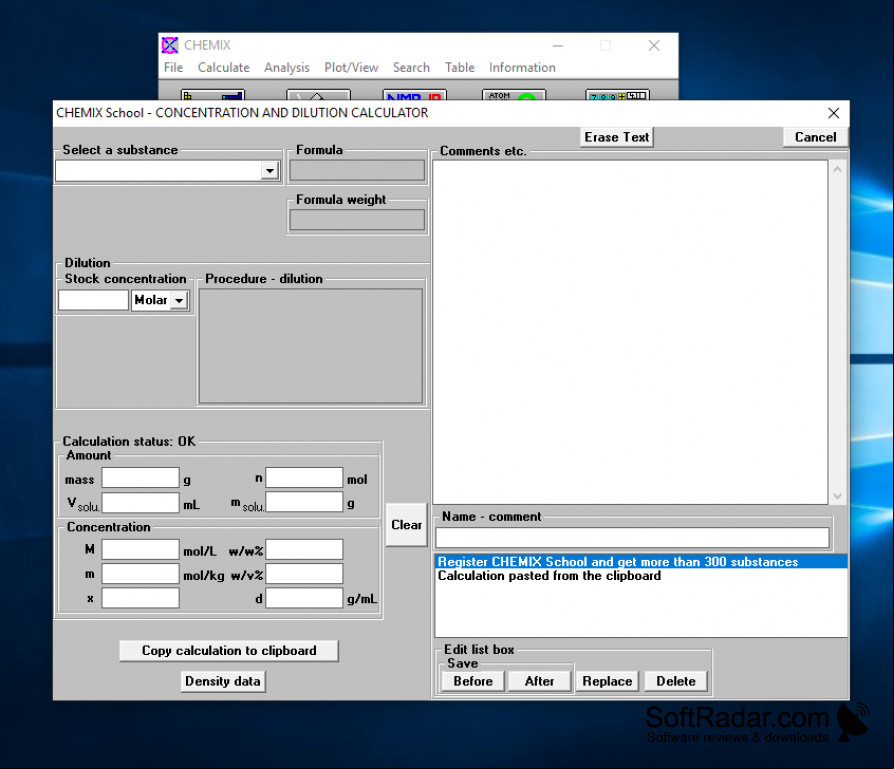Viewport: 894px width, 769px height.
Task: Click the CHEMIX app icon in title bar
Action: pyautogui.click(x=170, y=45)
